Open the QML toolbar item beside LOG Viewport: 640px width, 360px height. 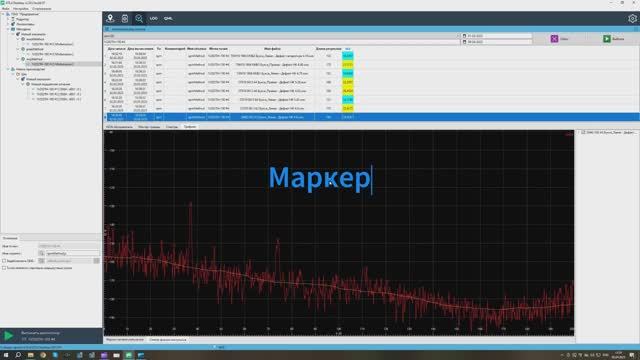[x=168, y=18]
